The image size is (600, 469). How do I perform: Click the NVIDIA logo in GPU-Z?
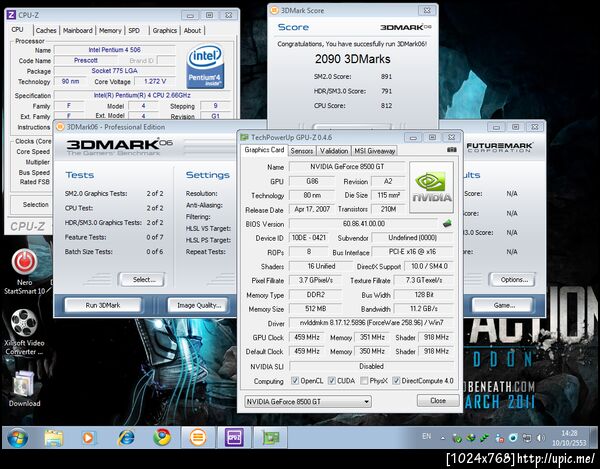click(431, 187)
